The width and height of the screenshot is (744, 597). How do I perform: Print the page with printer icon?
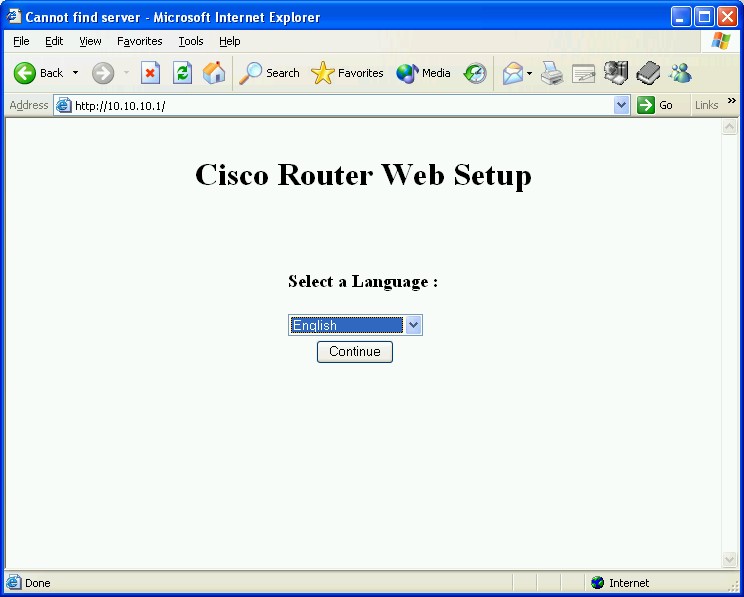point(552,73)
